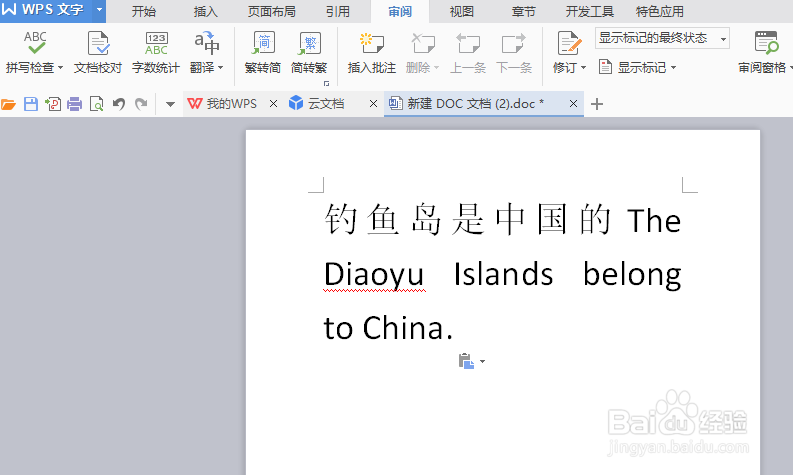Undo the last action

click(x=119, y=104)
